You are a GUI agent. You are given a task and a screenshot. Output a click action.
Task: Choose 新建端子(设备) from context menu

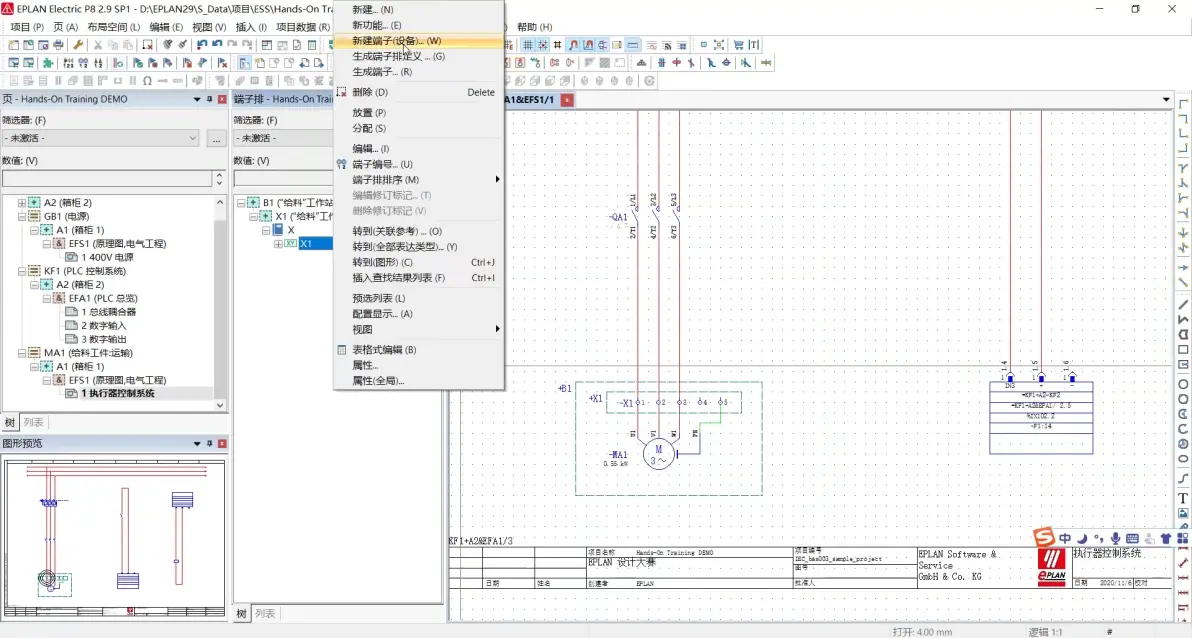pyautogui.click(x=396, y=41)
